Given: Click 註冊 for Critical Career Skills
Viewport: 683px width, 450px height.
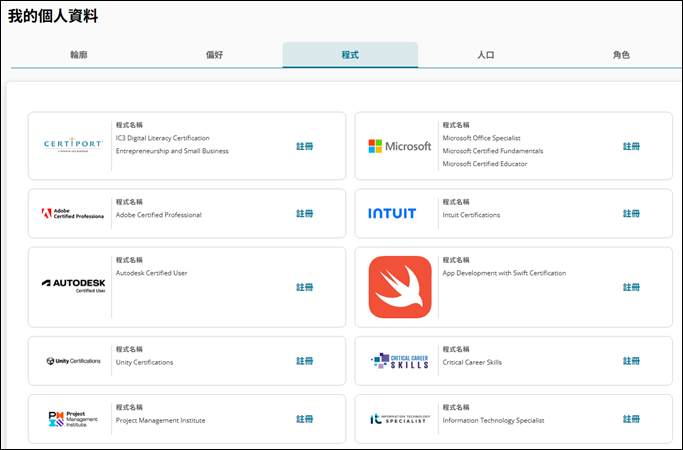Looking at the screenshot, I should click(631, 361).
